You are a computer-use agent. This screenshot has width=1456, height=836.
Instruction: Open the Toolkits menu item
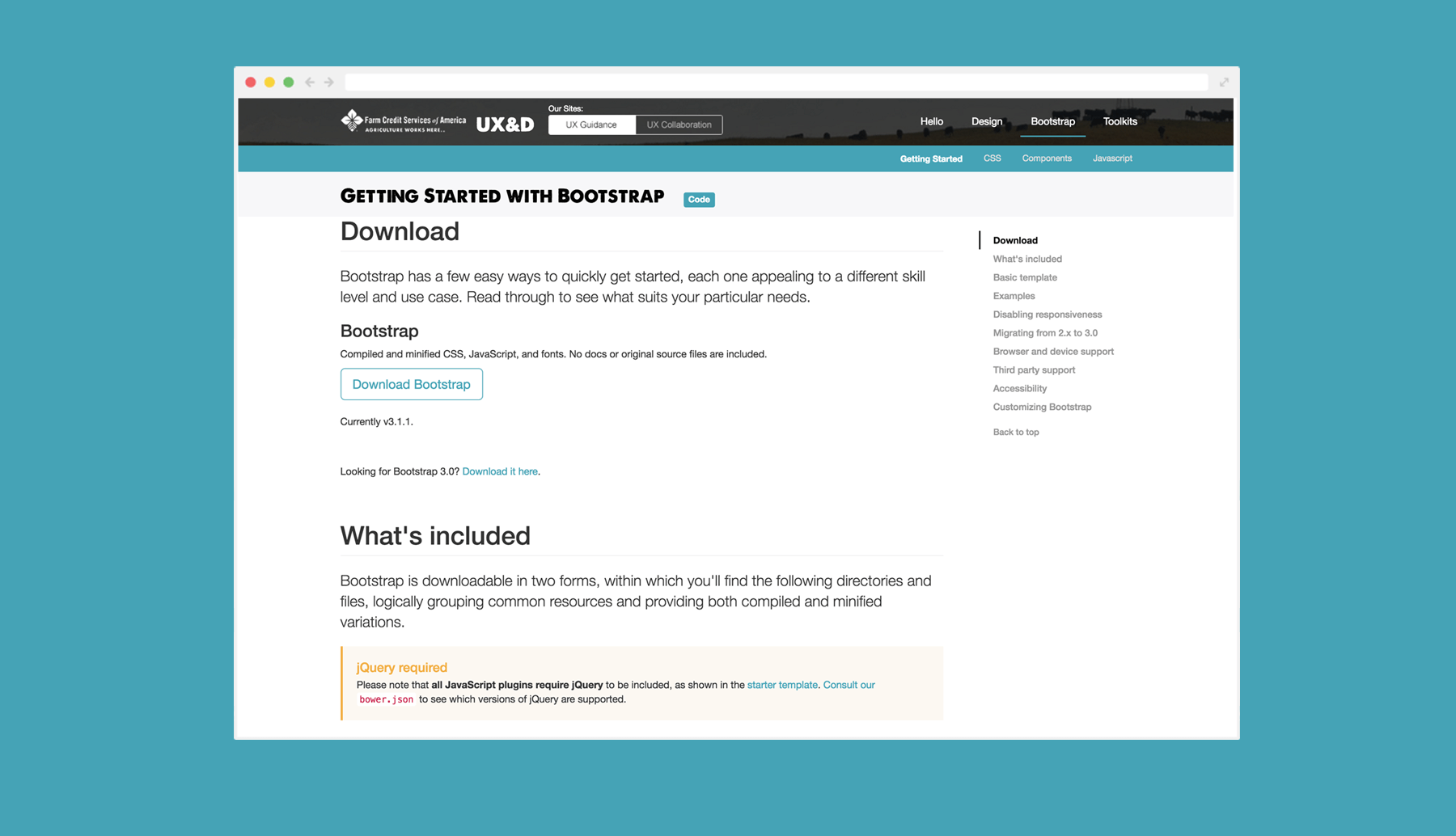point(1120,121)
